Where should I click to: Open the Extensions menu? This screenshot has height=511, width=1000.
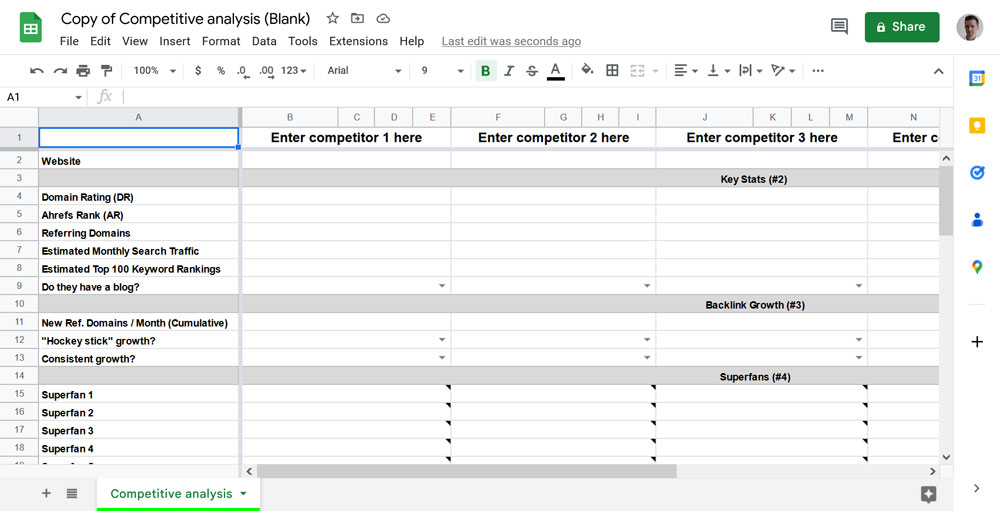[358, 41]
